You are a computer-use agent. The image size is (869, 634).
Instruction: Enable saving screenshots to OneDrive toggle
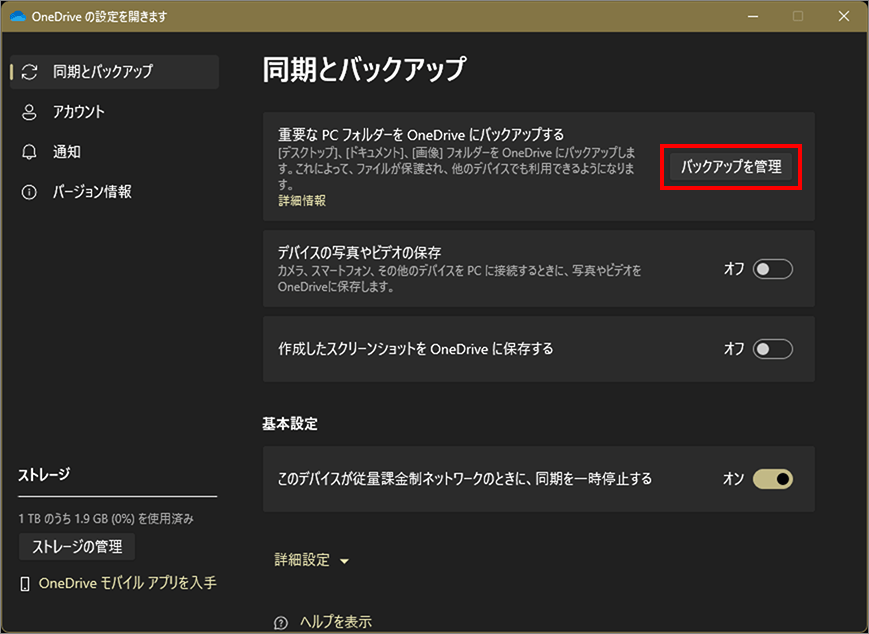(x=773, y=349)
